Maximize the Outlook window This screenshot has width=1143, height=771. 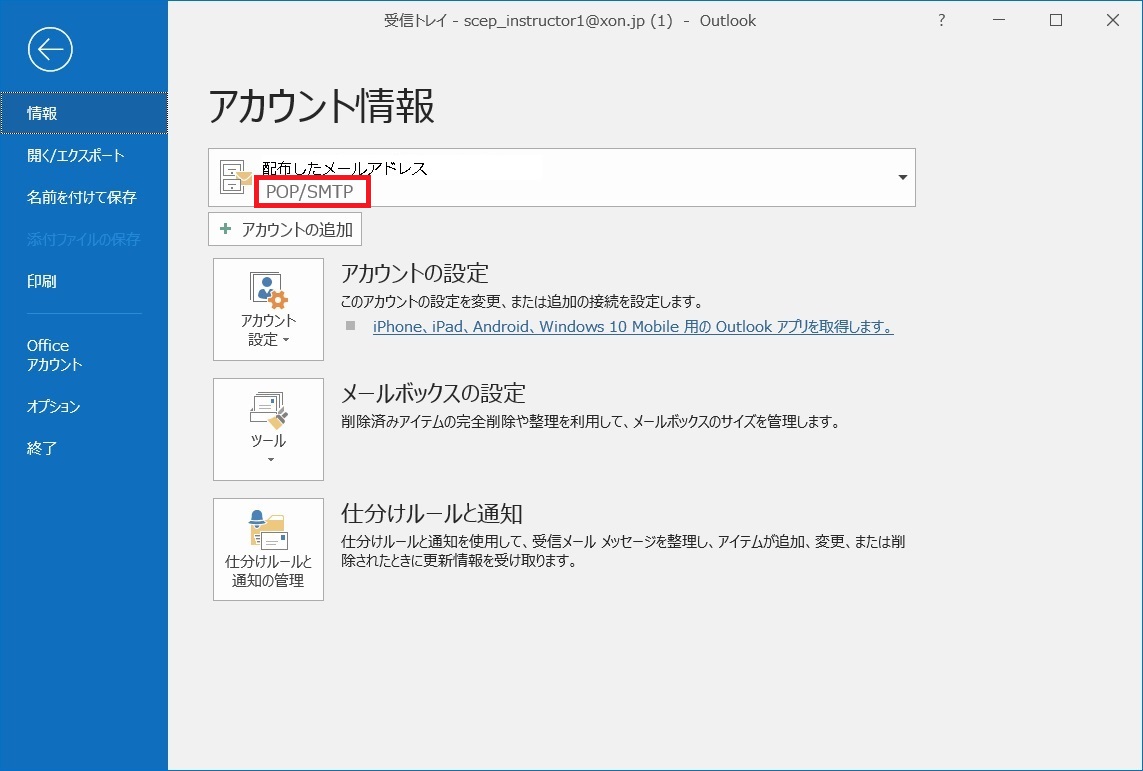[1056, 20]
